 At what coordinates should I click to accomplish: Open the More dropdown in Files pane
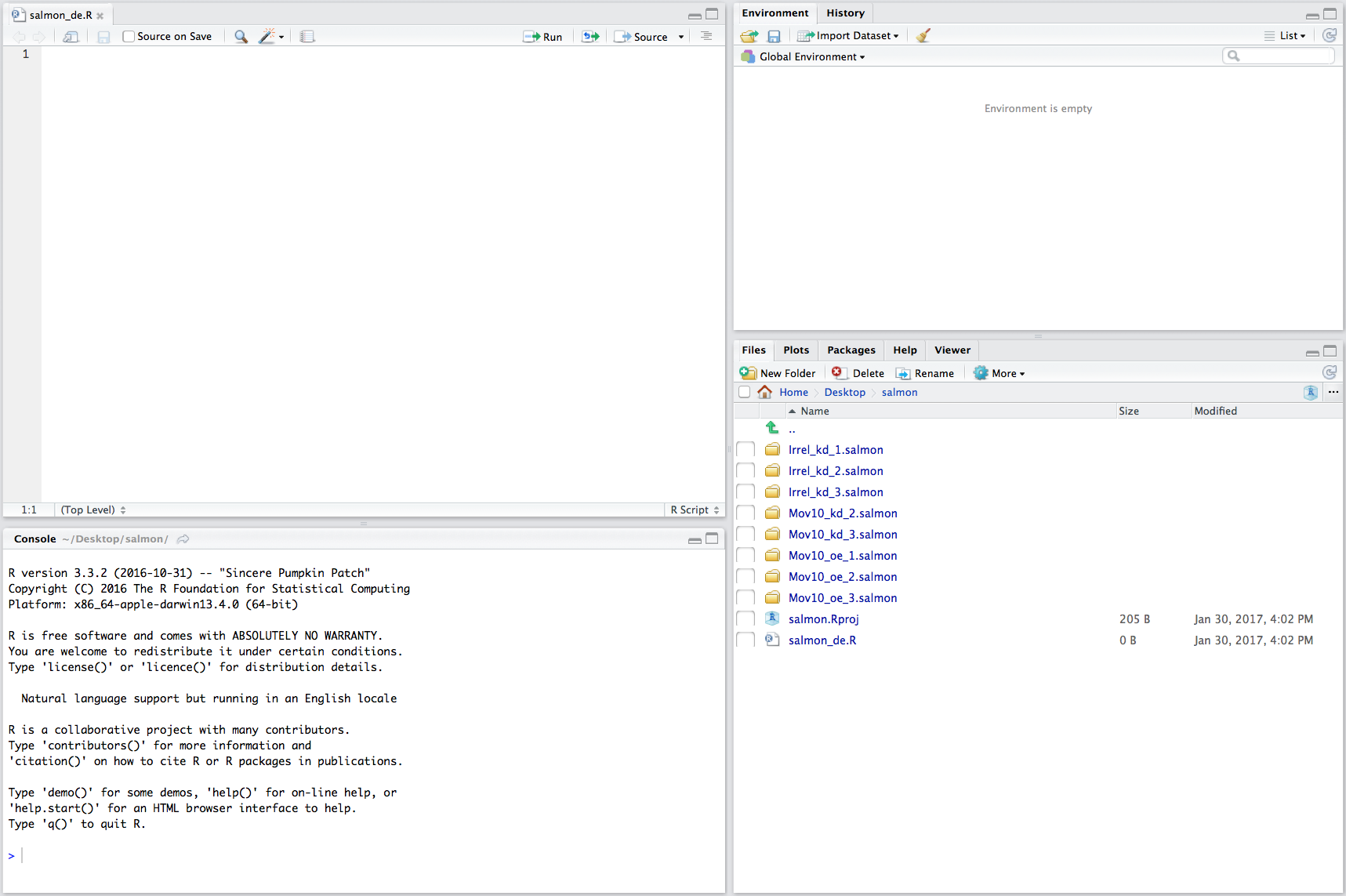(1000, 373)
